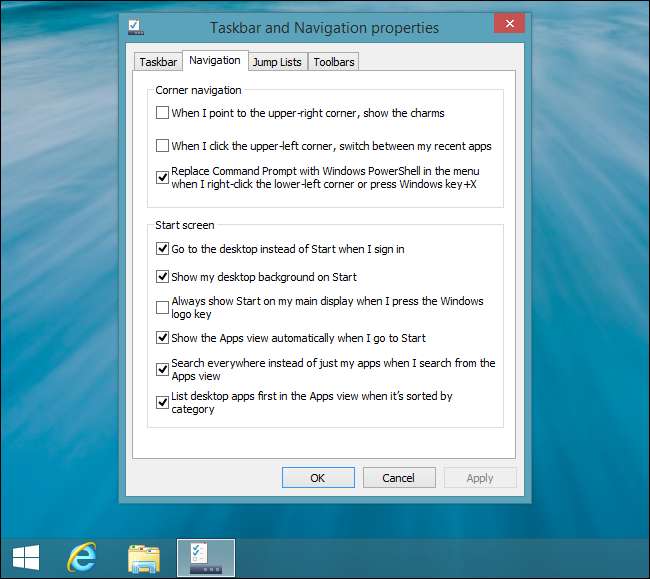Toggle Show the Apps view automatically
Image resolution: width=650 pixels, height=579 pixels.
coord(163,338)
